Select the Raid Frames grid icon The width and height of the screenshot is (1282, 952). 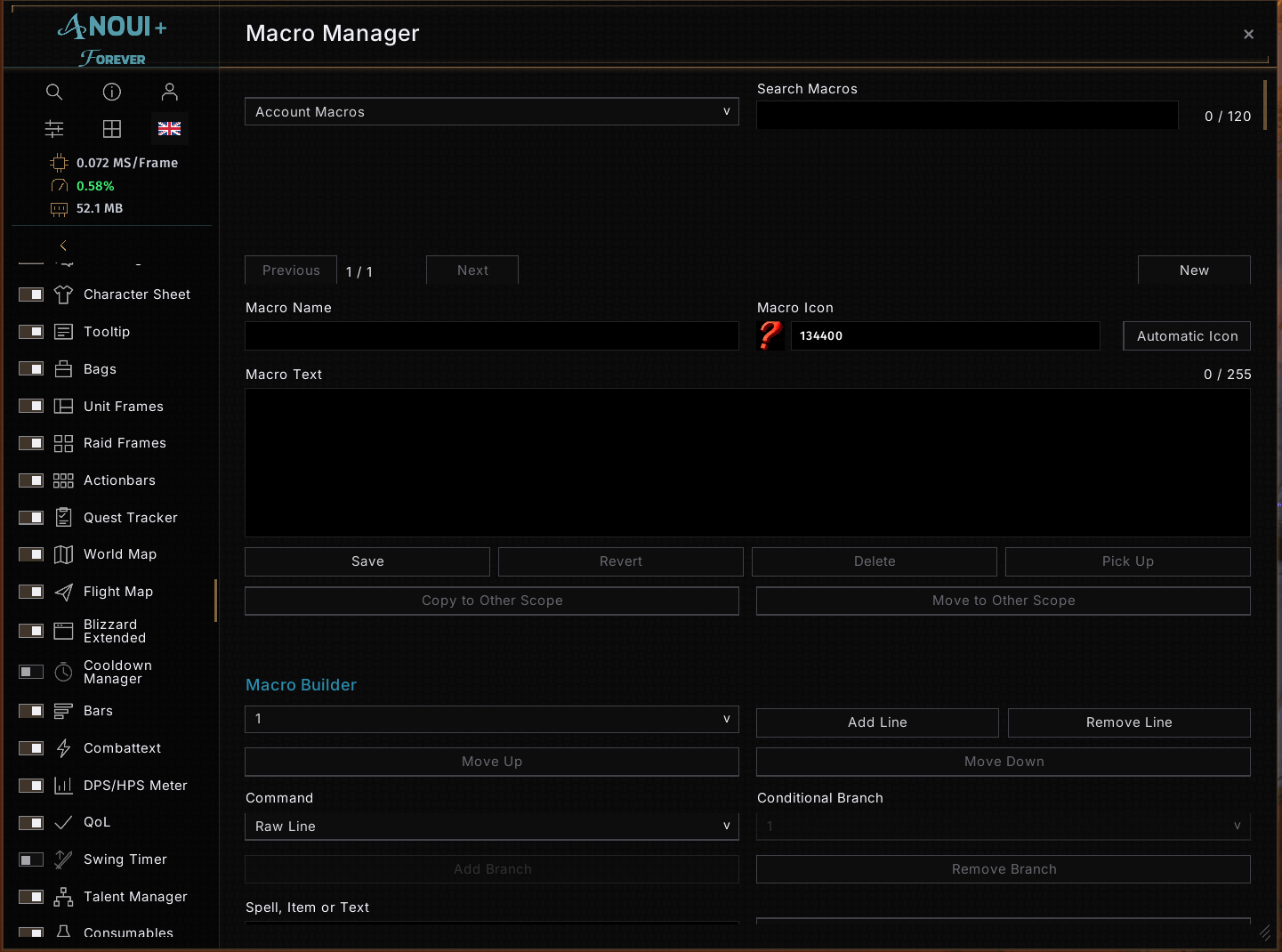coord(63,443)
